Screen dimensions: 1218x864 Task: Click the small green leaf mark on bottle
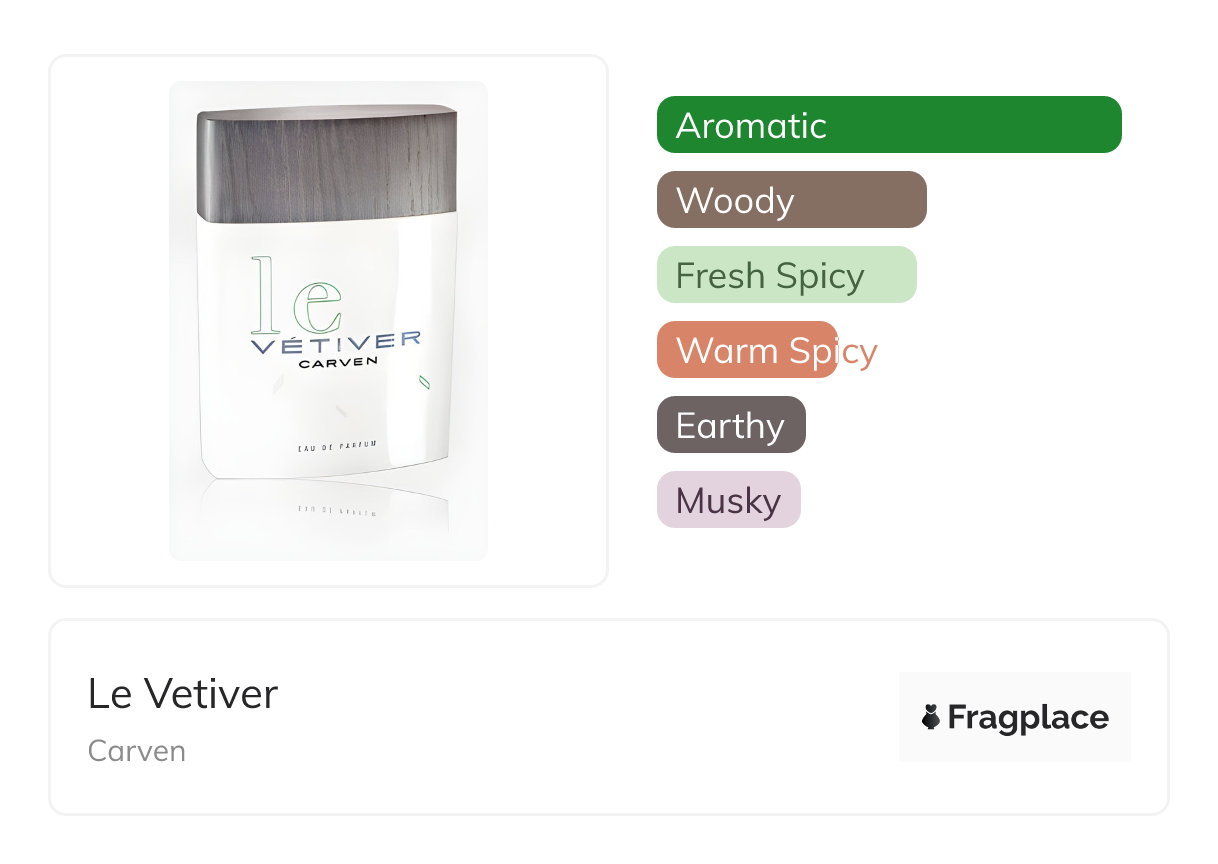tap(424, 381)
